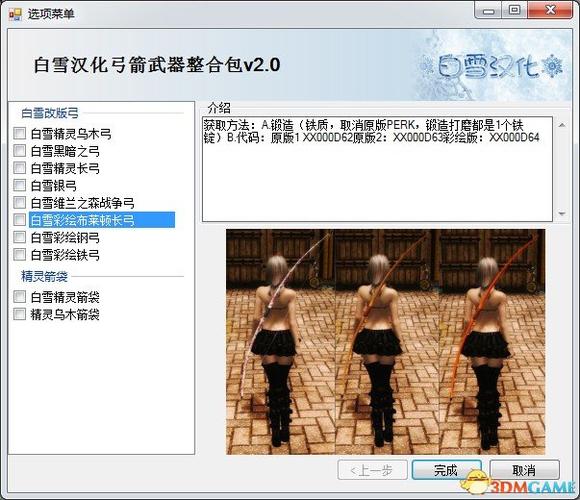Click the 完成 button to finish
Viewport: 580px width, 500px height.
click(446, 470)
